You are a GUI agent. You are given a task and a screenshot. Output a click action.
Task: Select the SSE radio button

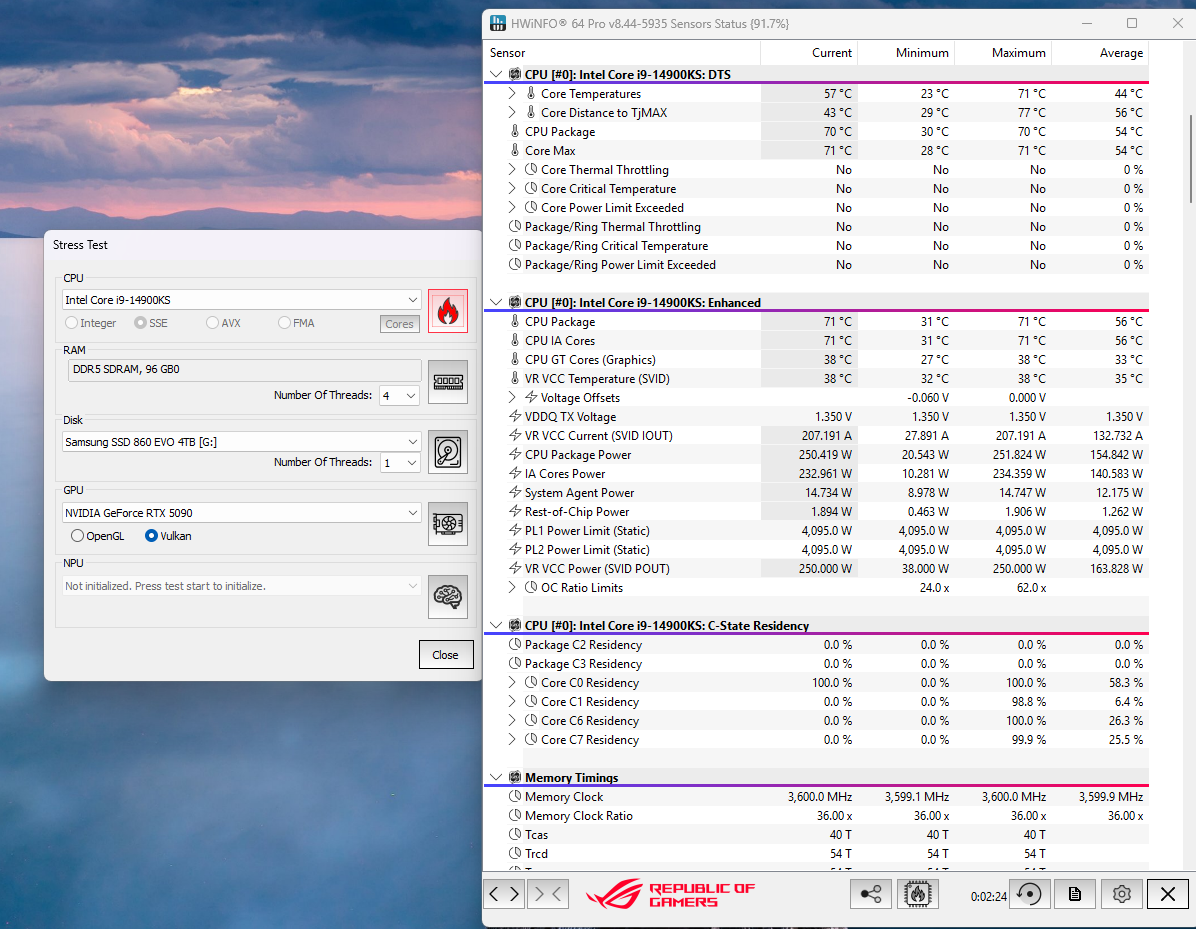coord(140,323)
